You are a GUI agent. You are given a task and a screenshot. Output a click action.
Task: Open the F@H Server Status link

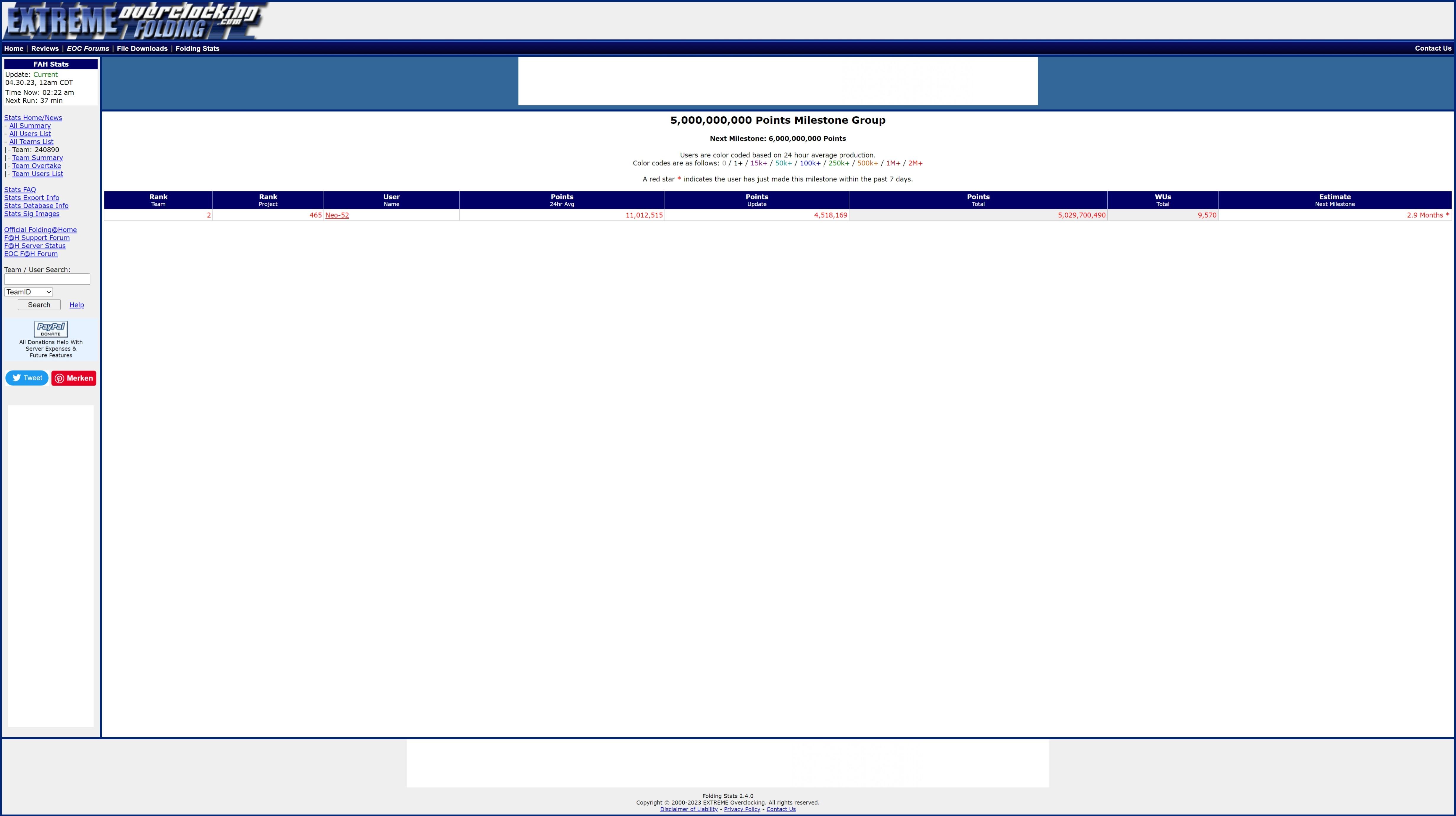[35, 246]
